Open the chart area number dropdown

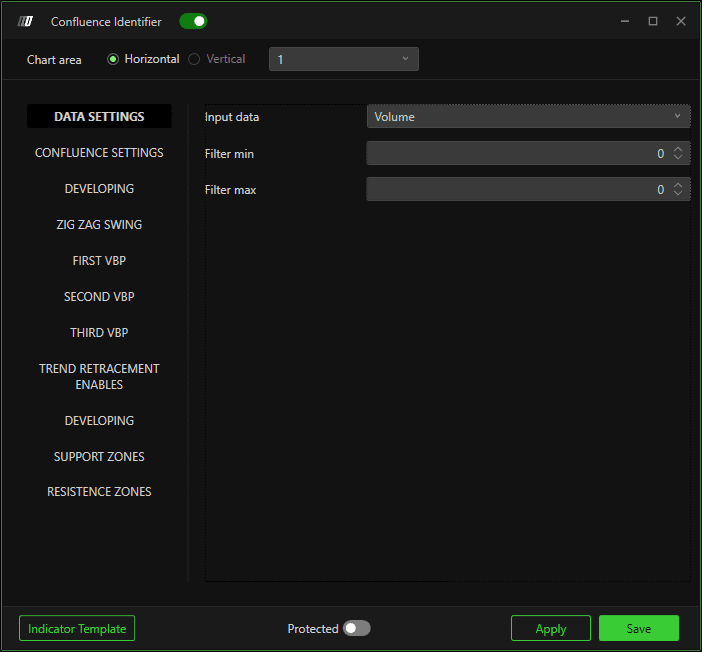pyautogui.click(x=343, y=59)
